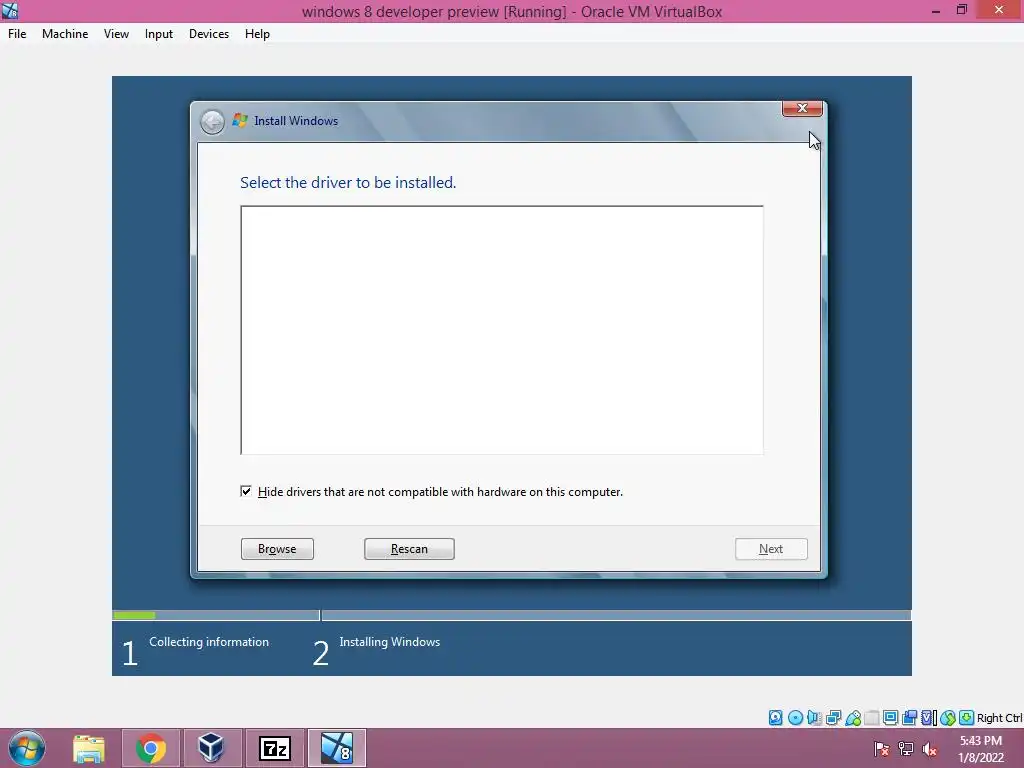The width and height of the screenshot is (1024, 768).
Task: Click the hard disk activity status icon
Action: pyautogui.click(x=775, y=718)
